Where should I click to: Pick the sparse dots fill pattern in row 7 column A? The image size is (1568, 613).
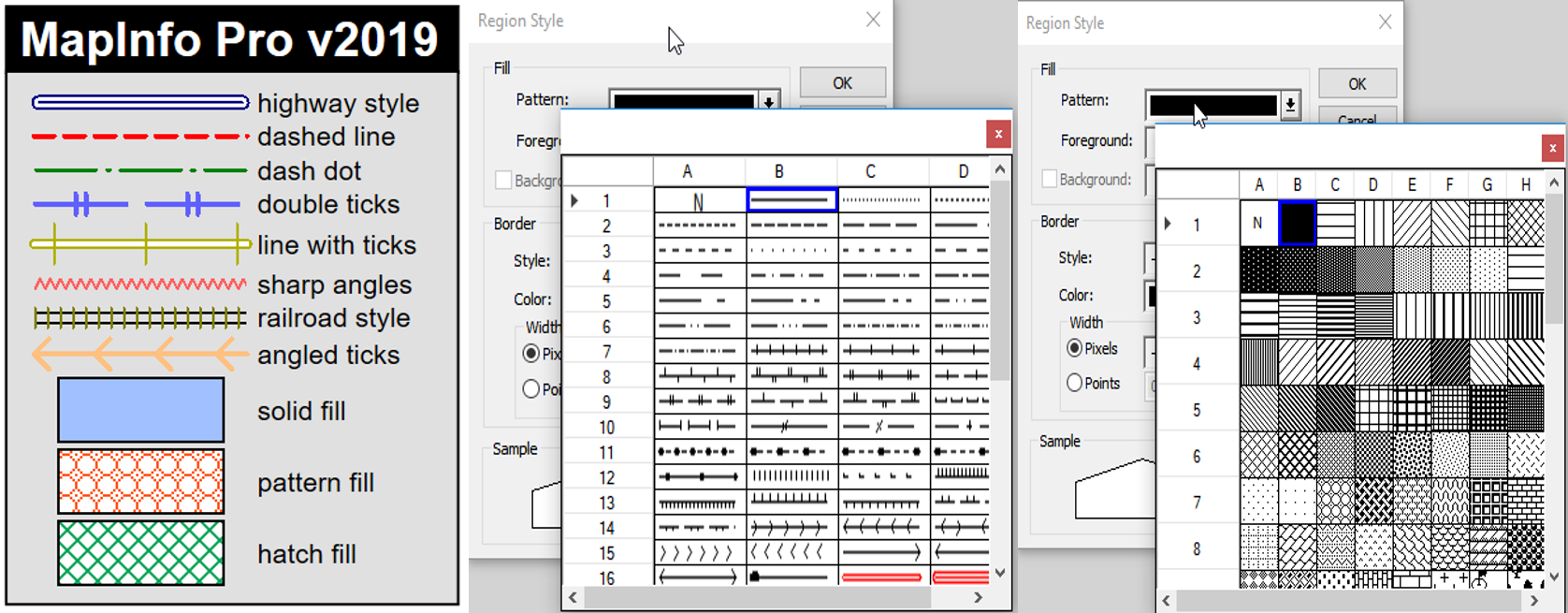click(x=1258, y=502)
